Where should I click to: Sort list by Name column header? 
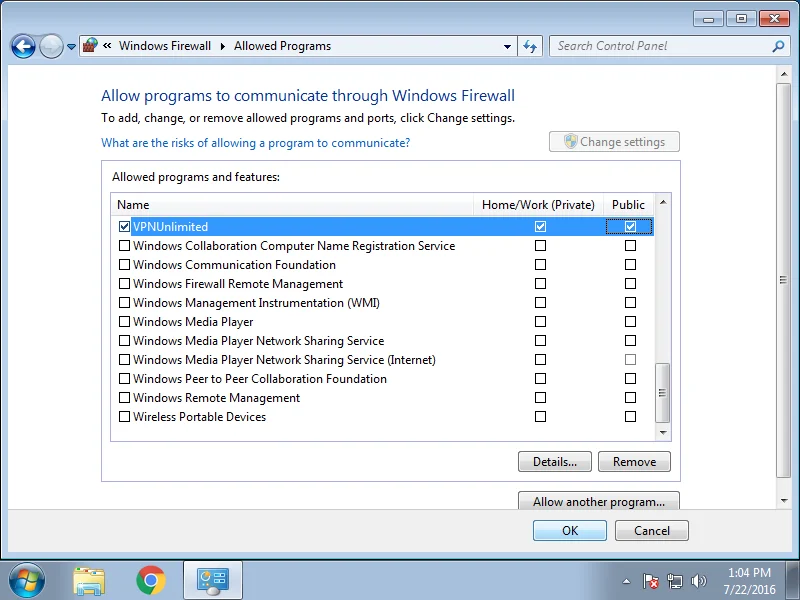point(292,205)
